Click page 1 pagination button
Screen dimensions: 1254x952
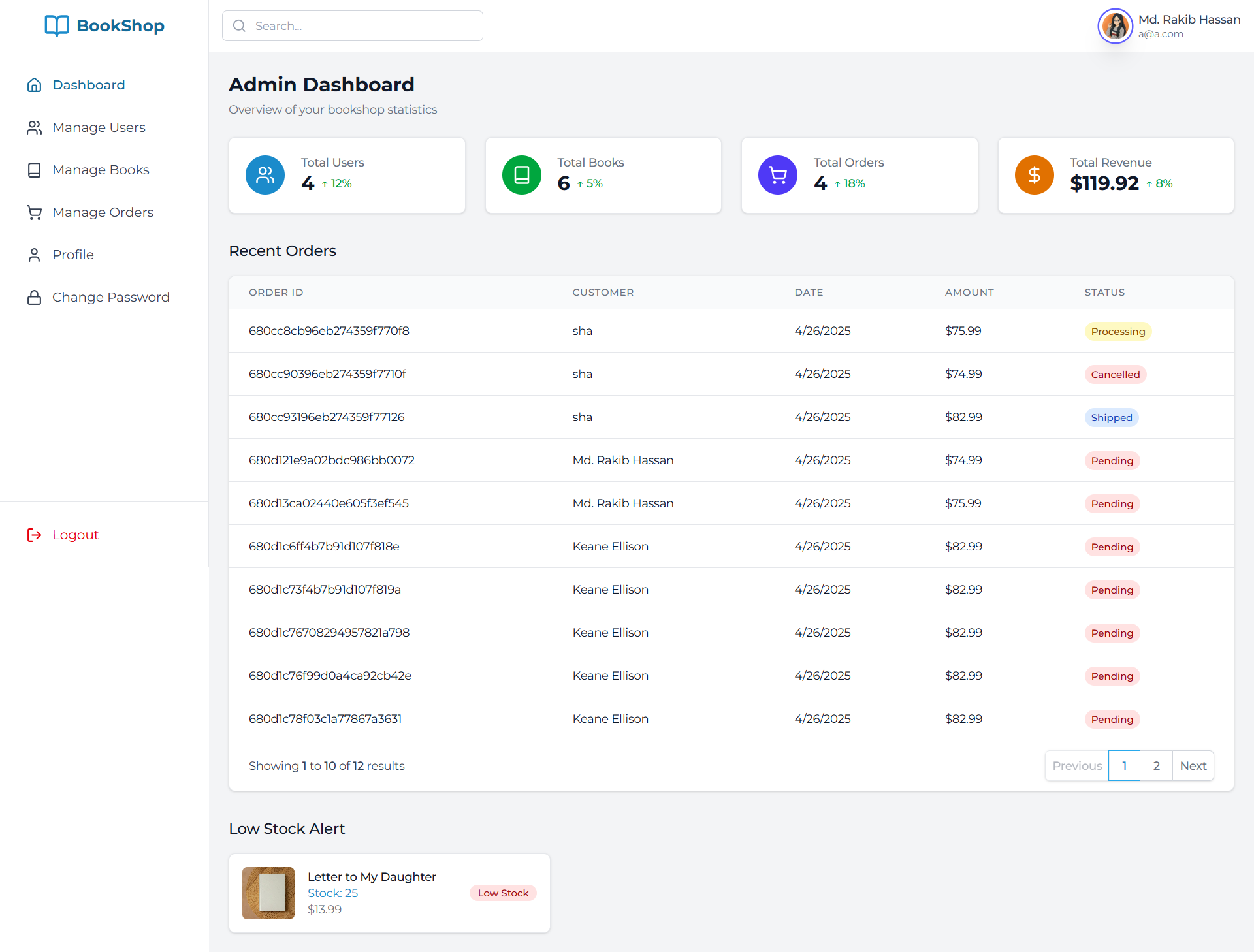coord(1124,766)
